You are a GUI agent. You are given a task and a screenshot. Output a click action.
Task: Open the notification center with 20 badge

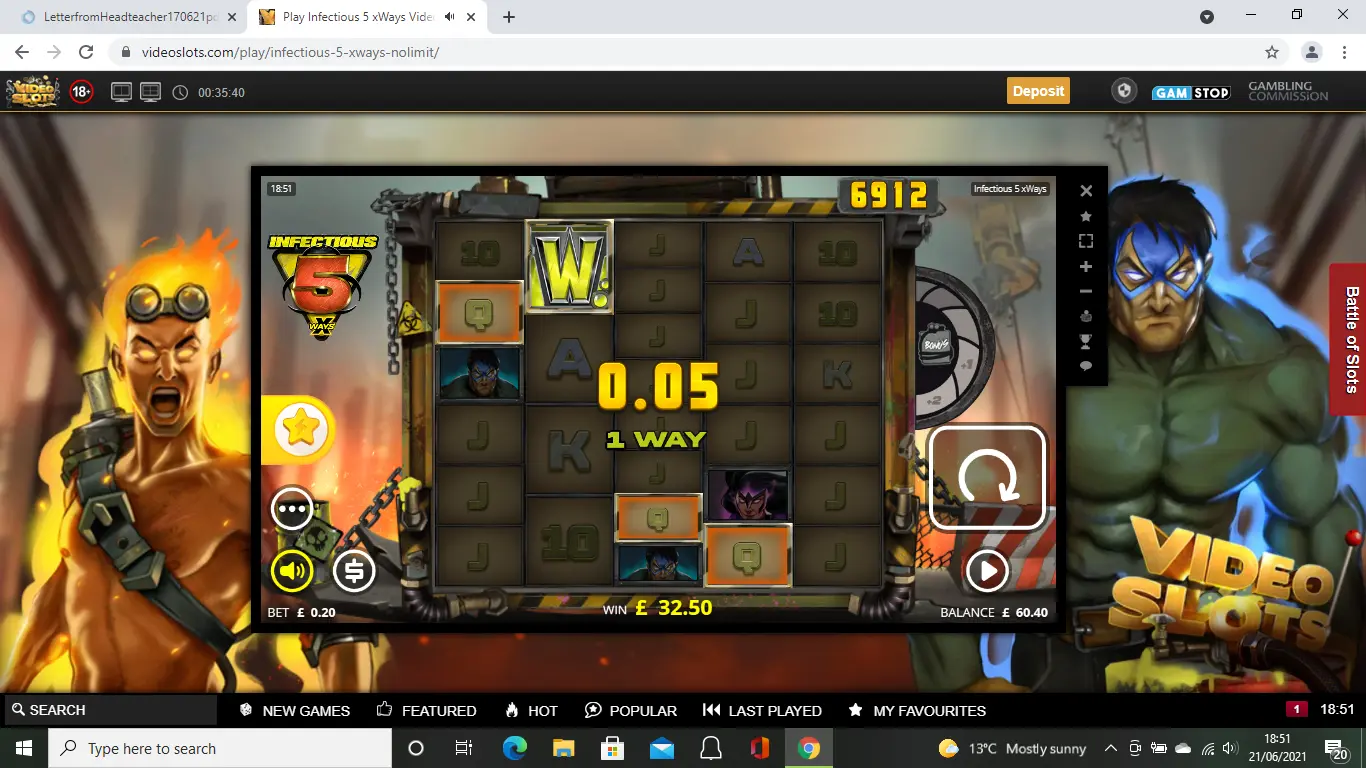tap(1337, 748)
